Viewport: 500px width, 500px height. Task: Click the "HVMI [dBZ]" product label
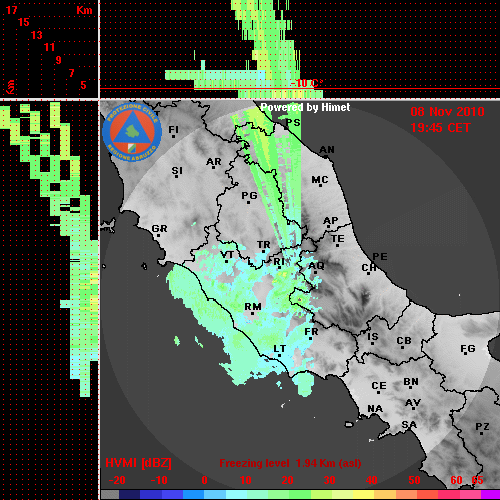(x=138, y=463)
